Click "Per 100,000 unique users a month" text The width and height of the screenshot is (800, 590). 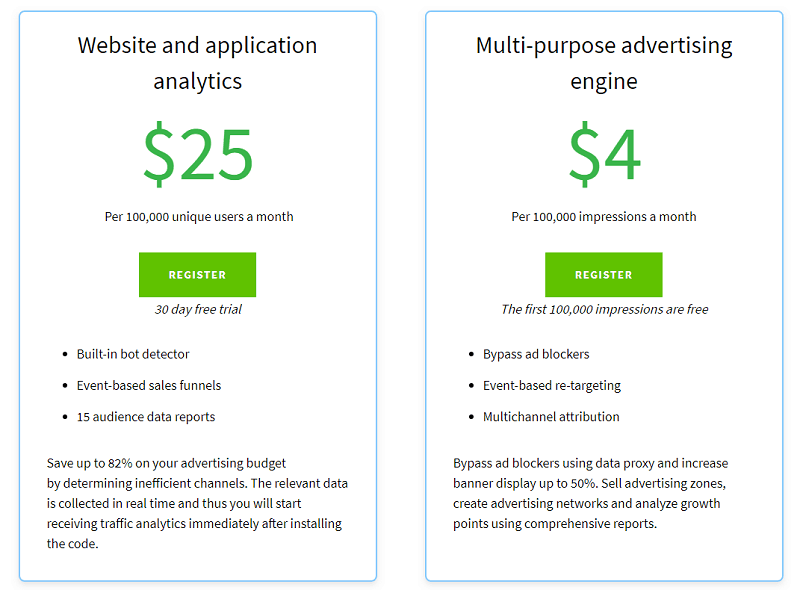tap(199, 217)
